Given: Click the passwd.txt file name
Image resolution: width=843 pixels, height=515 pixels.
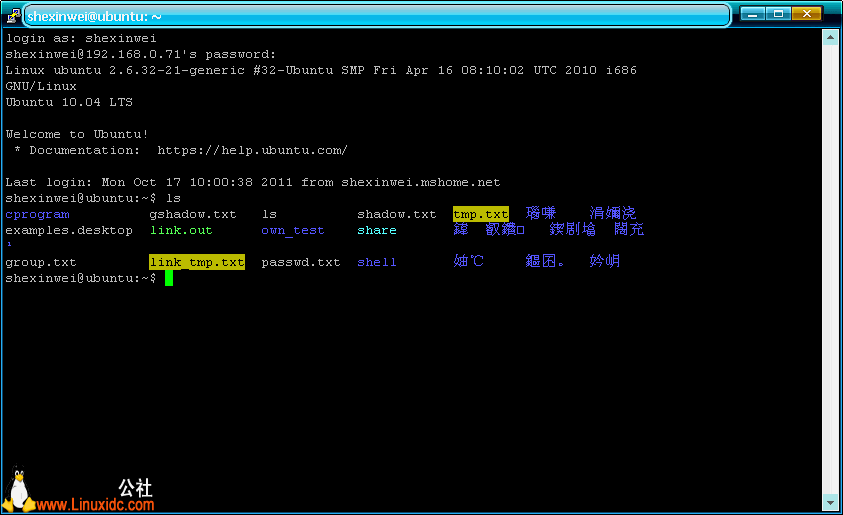Looking at the screenshot, I should coord(301,262).
